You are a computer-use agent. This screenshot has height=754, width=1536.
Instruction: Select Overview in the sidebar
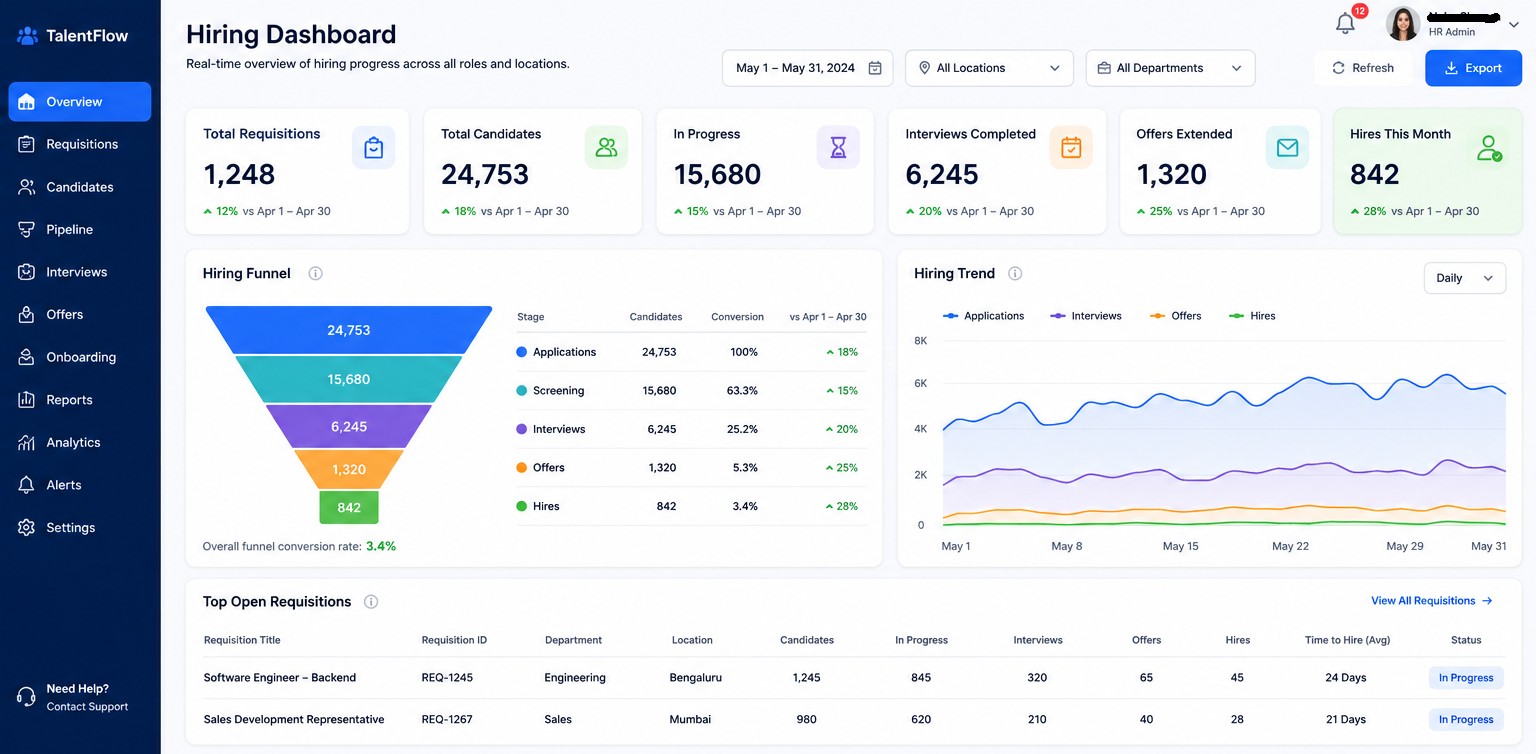[80, 102]
